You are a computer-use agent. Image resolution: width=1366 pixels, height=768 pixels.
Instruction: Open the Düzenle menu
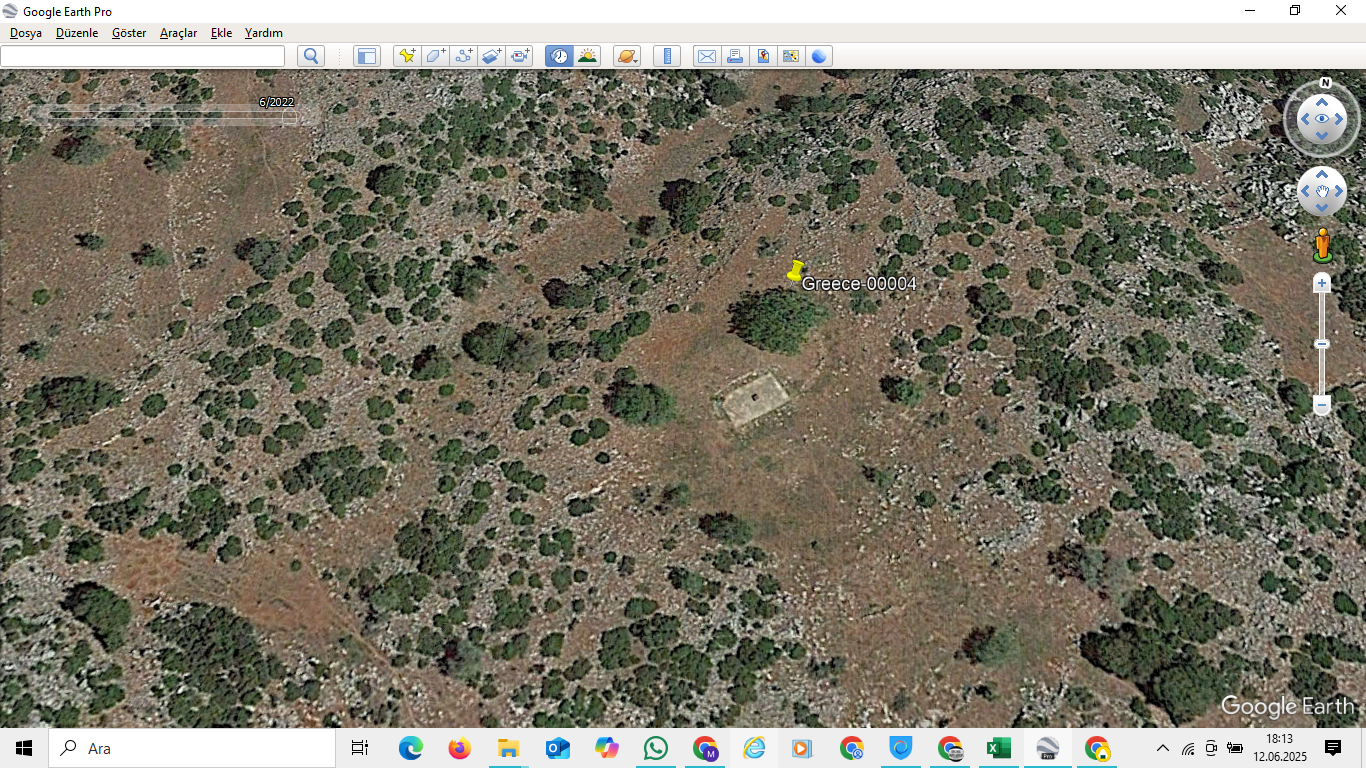tap(77, 33)
